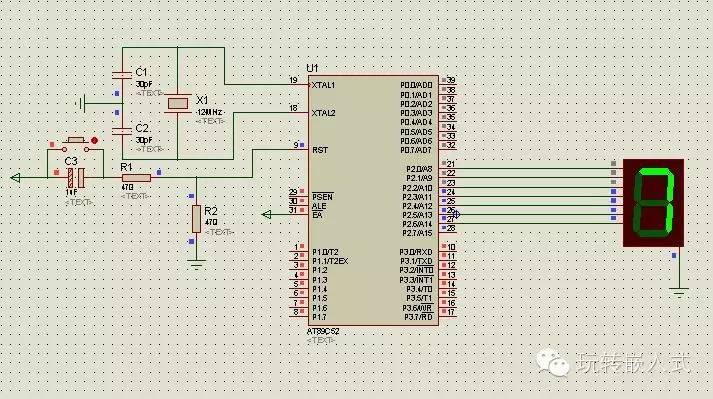Viewport: 713px width, 399px height.
Task: Click the P3.0/RXD pin label
Action: (416, 252)
